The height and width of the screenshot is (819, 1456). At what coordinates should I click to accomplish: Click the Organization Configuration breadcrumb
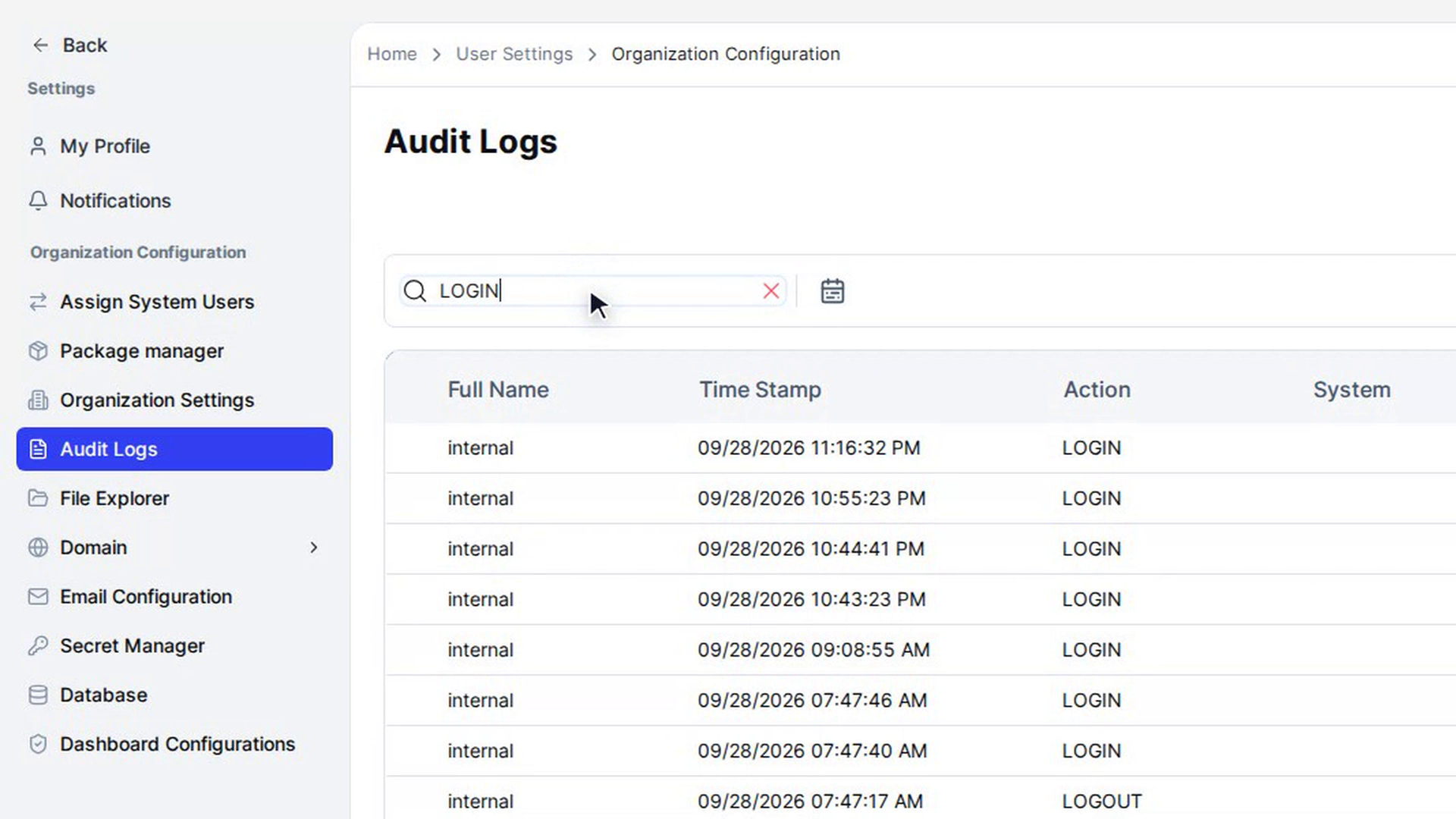coord(726,55)
